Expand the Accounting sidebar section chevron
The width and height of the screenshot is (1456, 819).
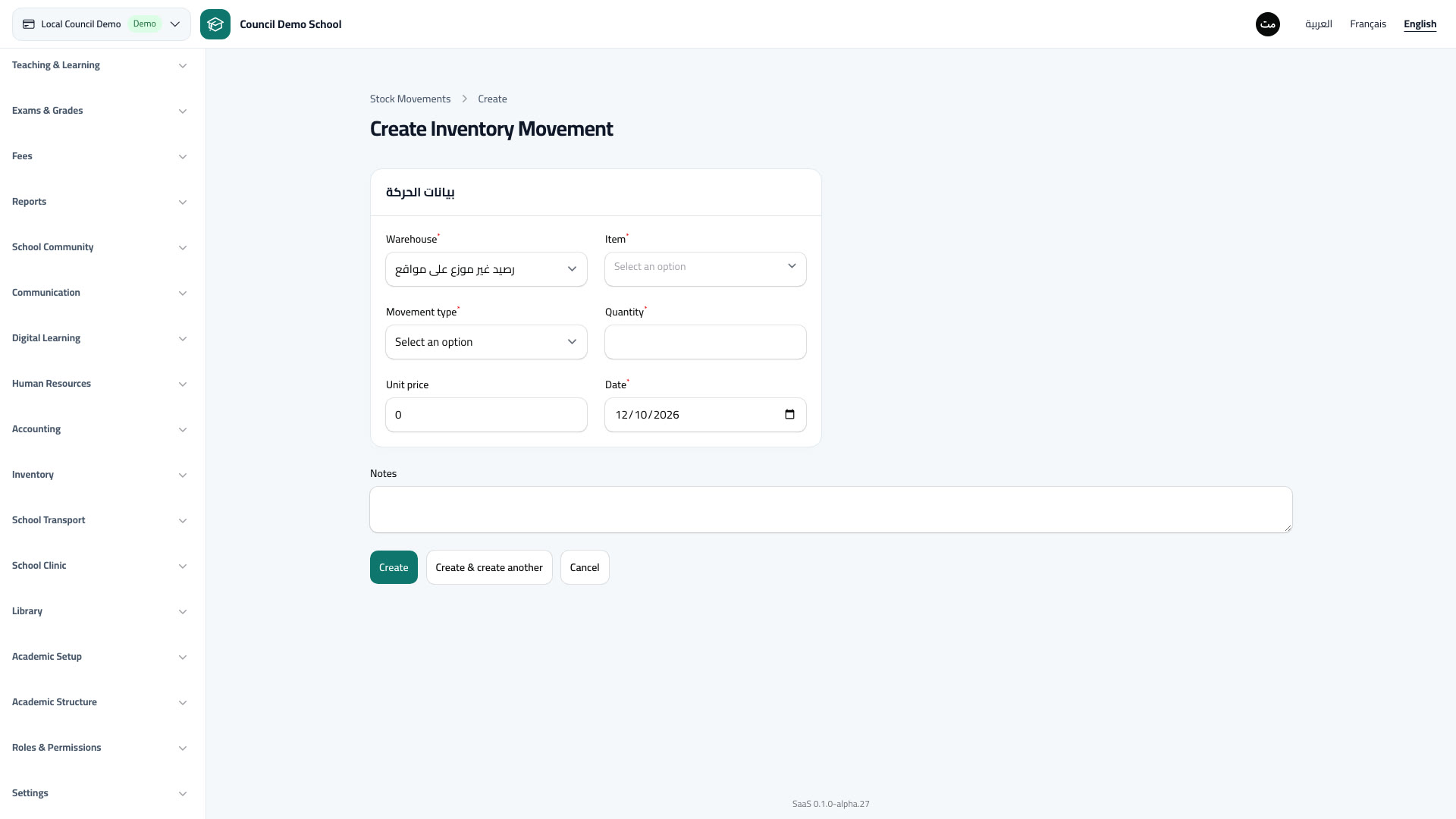183,430
